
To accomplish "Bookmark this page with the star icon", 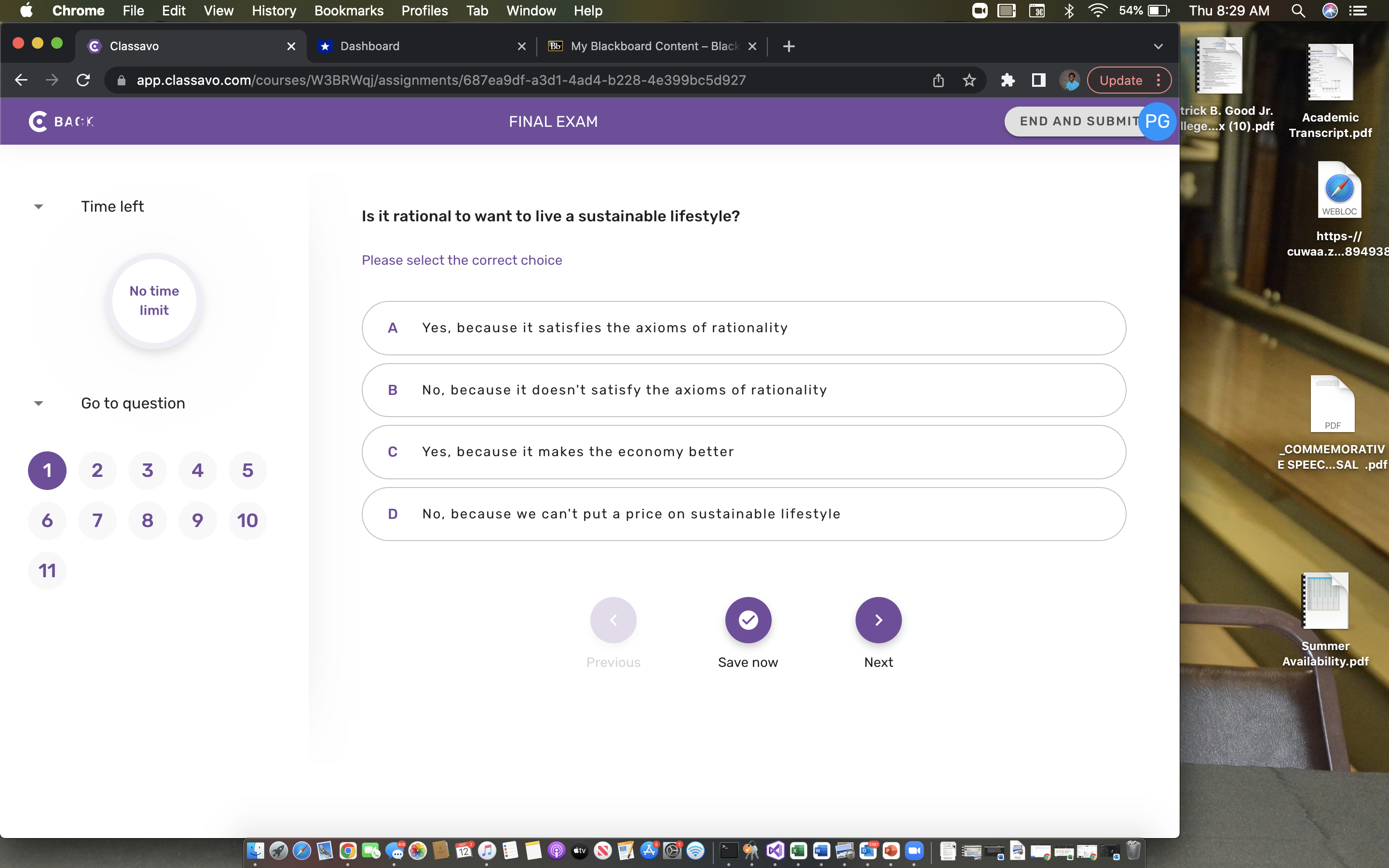I will (x=969, y=80).
